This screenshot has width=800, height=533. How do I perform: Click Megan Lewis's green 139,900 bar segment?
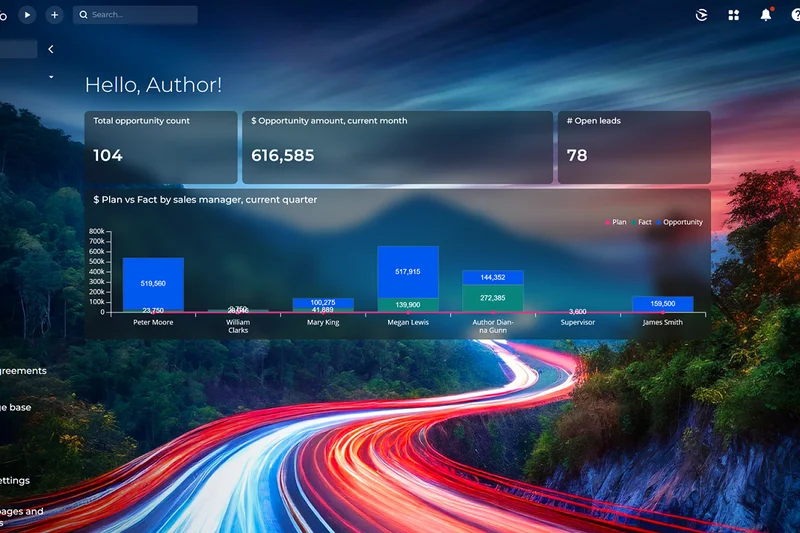click(x=408, y=304)
